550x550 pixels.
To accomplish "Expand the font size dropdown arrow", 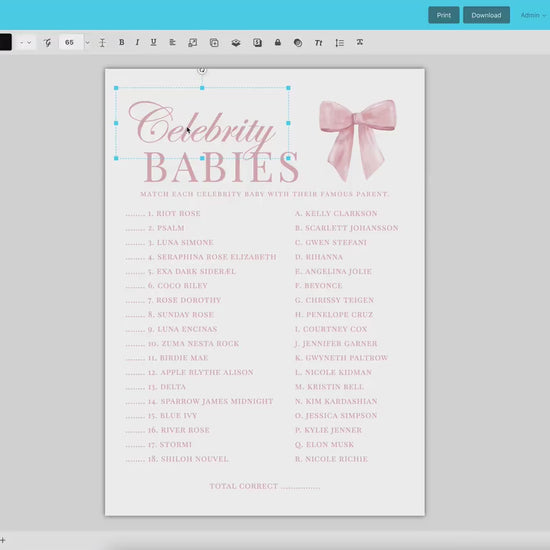I will tap(87, 43).
